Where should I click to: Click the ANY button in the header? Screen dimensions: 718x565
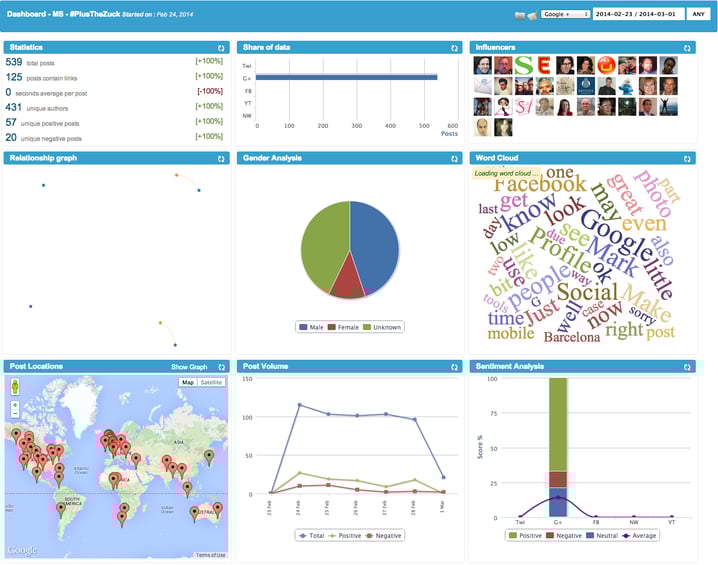point(698,14)
